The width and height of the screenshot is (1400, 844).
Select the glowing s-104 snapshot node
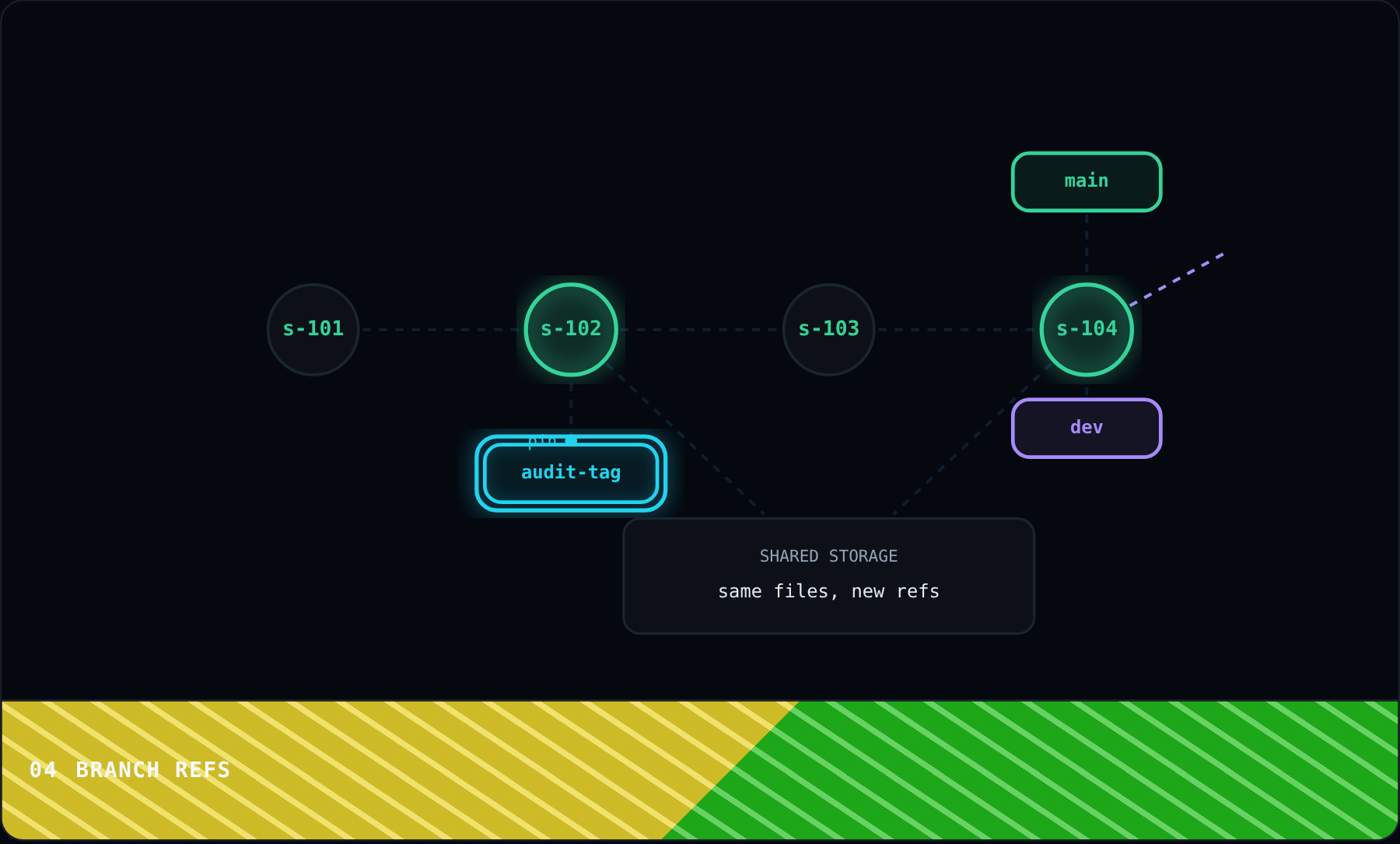1087,330
